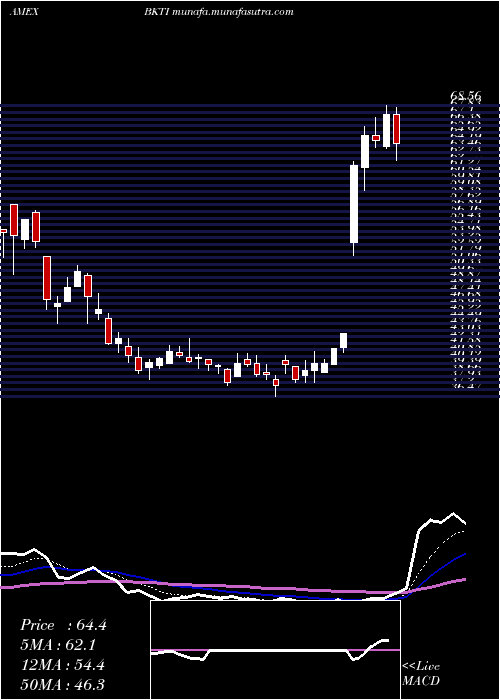Screen dimensions: 500x700
Task: Click the MACD inset chart panel
Action: point(275,650)
